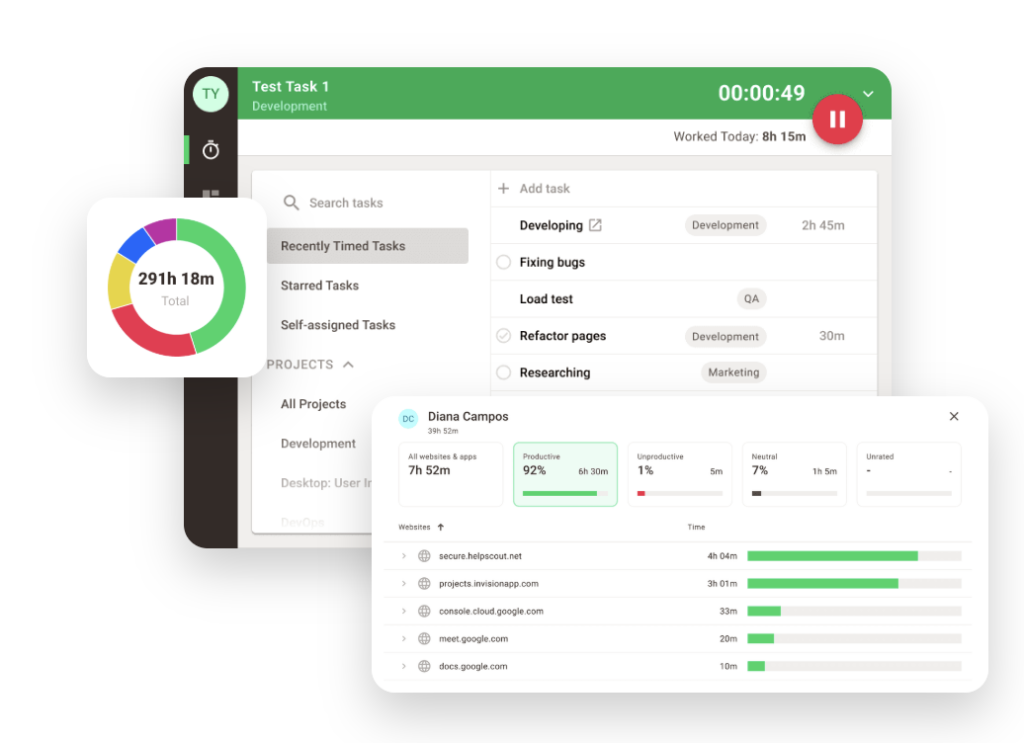This screenshot has height=743, width=1024.
Task: Click globe icon for meet.google.com
Action: [x=424, y=639]
